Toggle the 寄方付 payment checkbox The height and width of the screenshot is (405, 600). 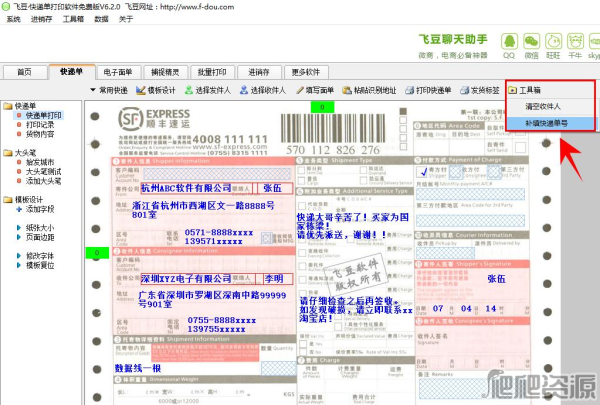tap(422, 172)
